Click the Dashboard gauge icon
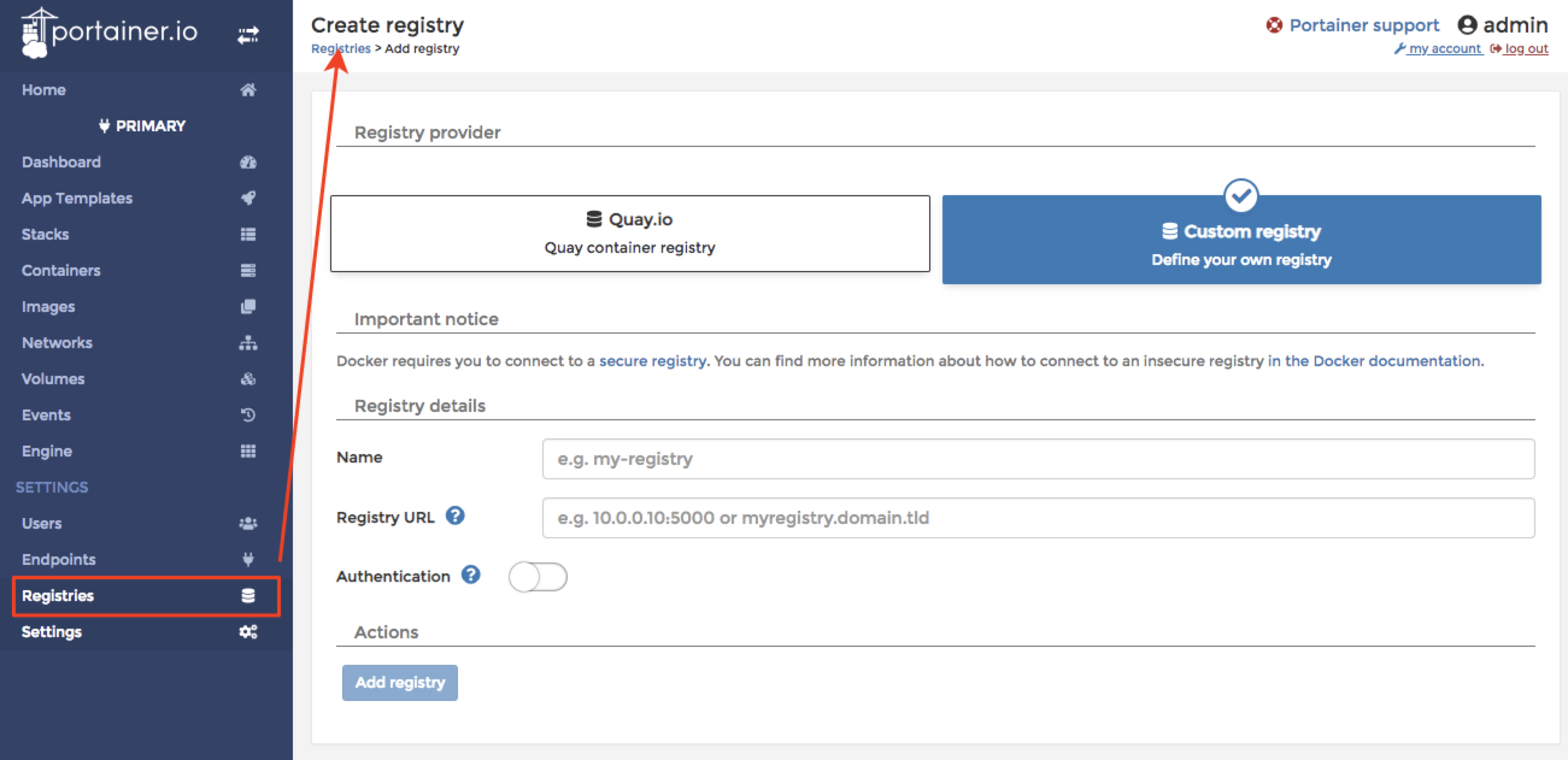 pos(248,162)
